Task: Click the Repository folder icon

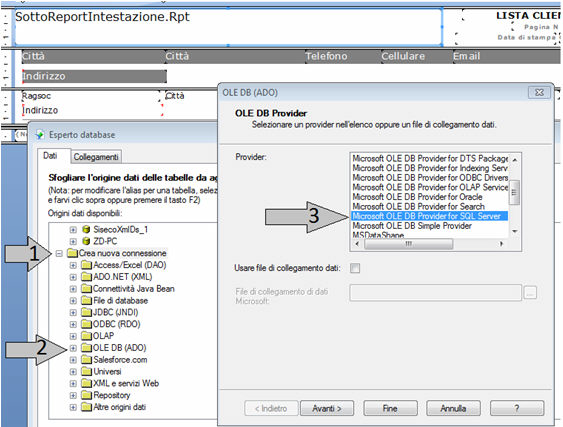Action: click(x=87, y=395)
